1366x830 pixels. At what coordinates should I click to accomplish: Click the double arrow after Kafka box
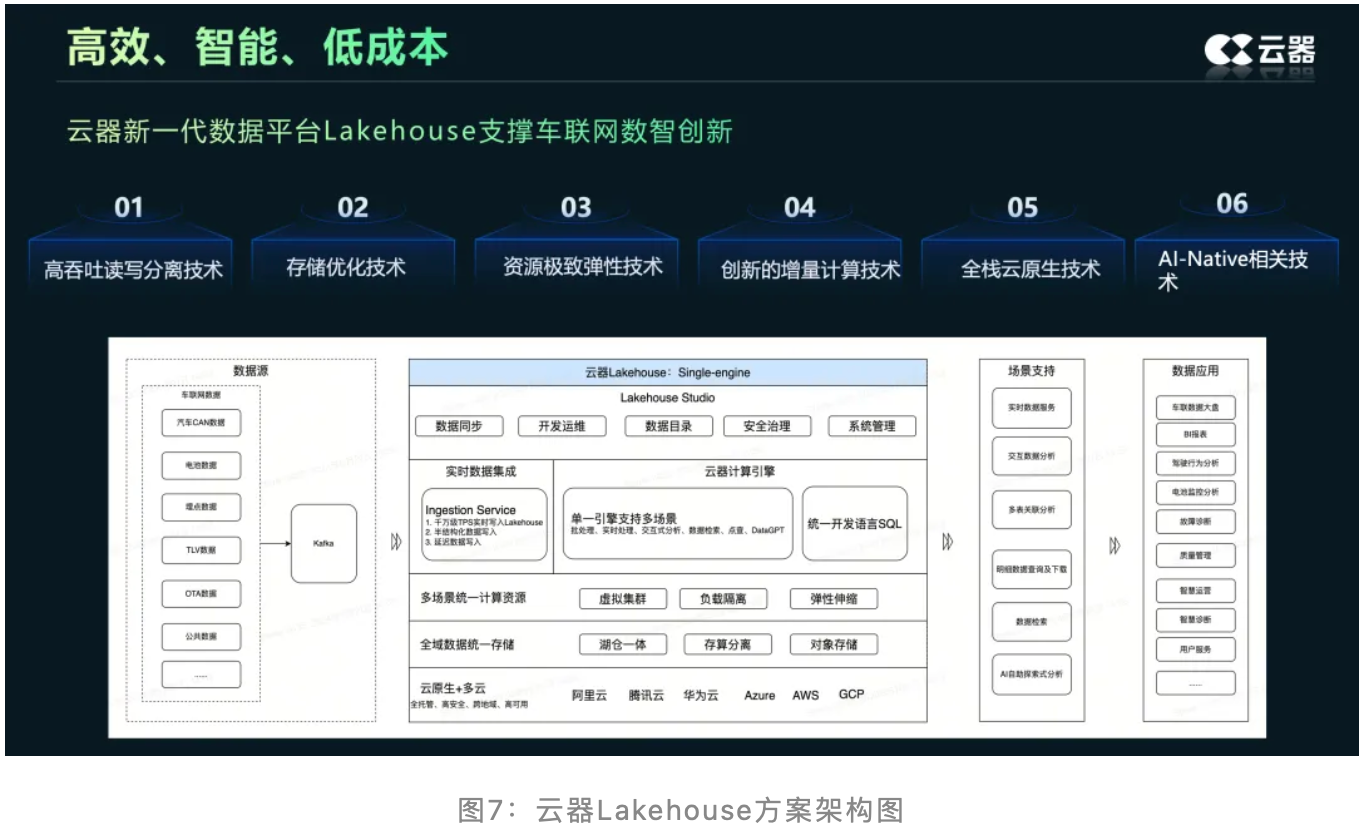pyautogui.click(x=396, y=542)
